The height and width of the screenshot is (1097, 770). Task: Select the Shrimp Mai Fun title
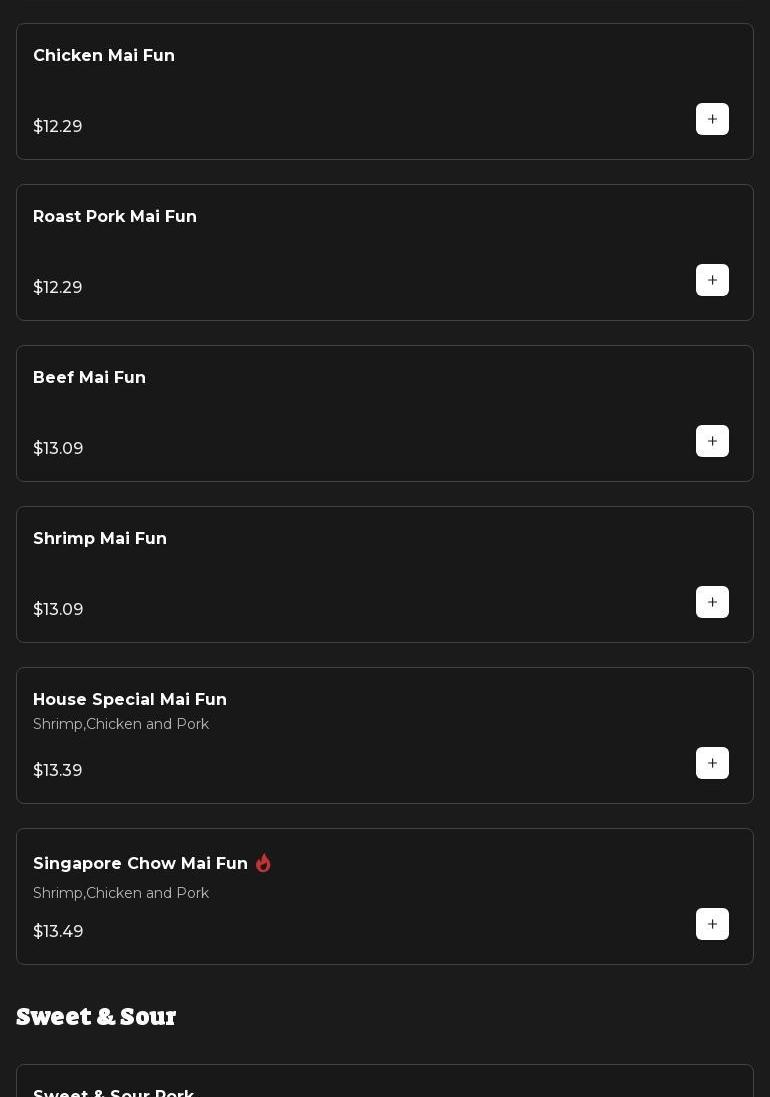click(x=100, y=539)
